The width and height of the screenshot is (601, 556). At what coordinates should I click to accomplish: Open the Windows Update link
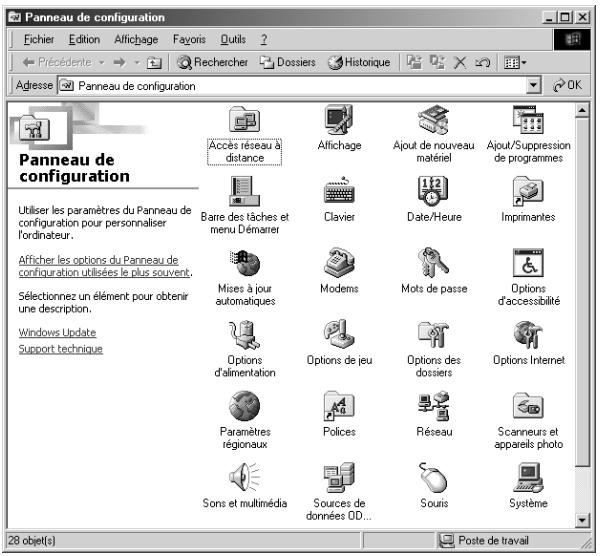tap(57, 332)
